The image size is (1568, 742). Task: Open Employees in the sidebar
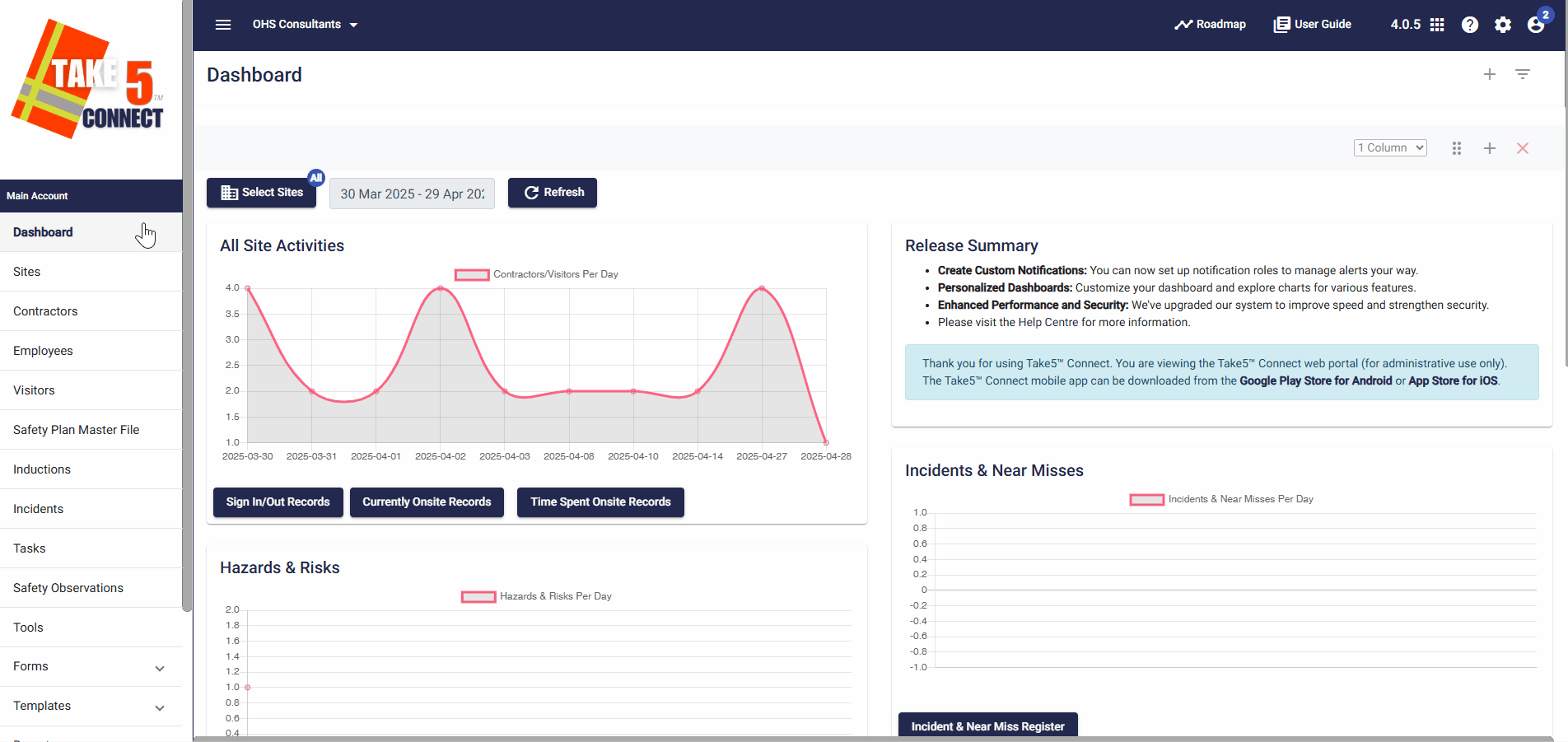pyautogui.click(x=91, y=351)
